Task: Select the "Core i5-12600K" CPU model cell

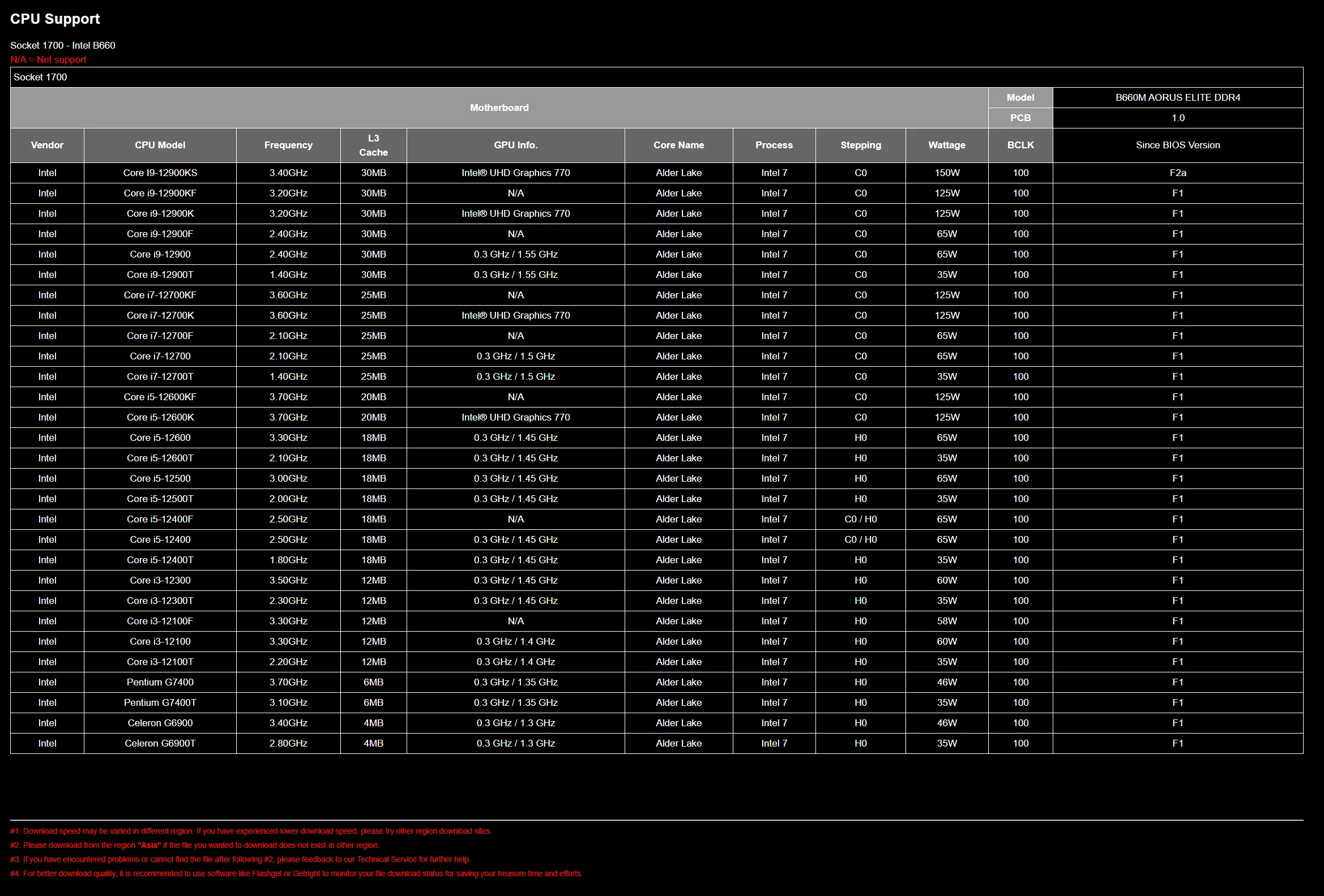Action: (160, 417)
